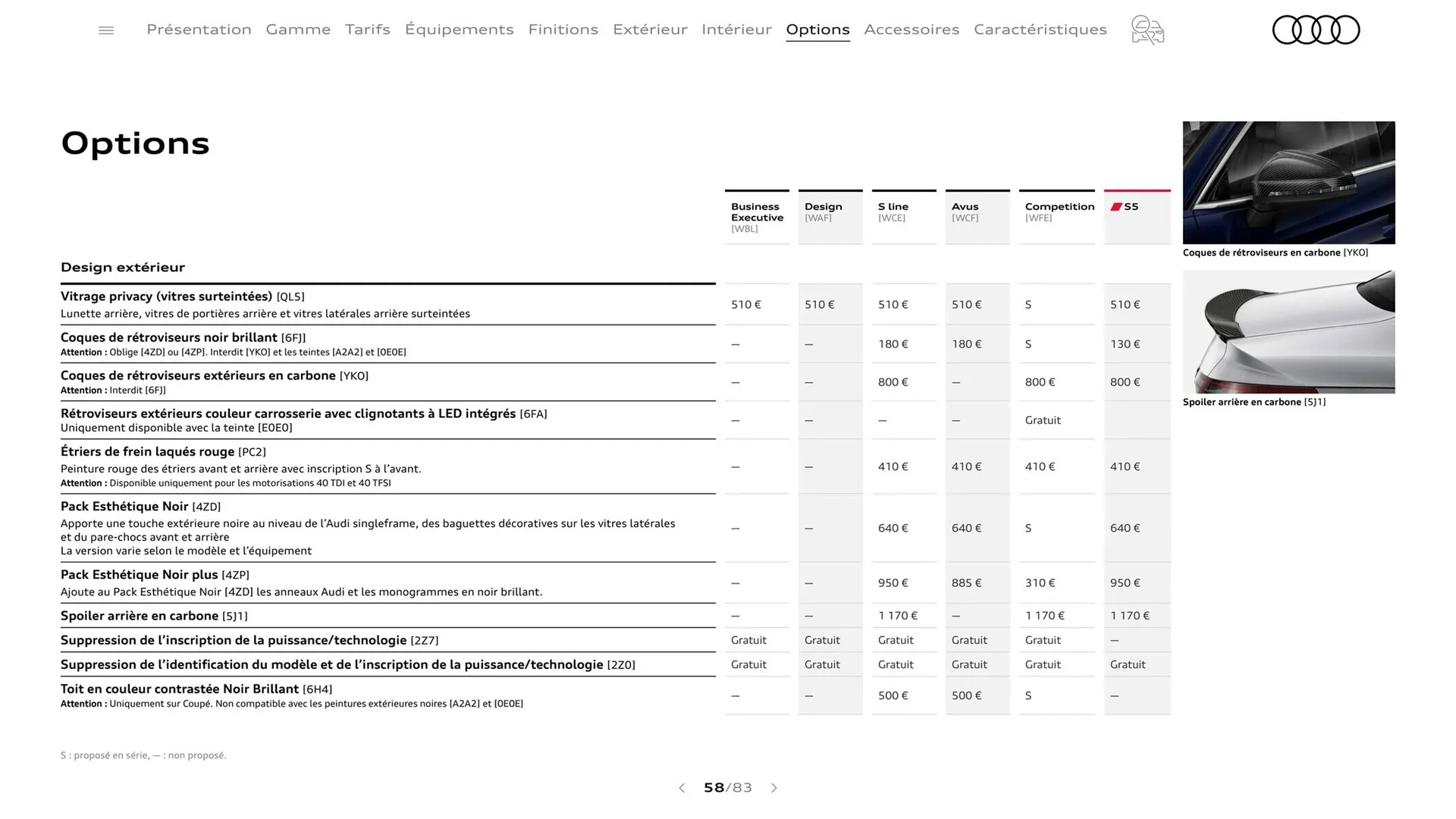The height and width of the screenshot is (819, 1456).
Task: Click Uniquement disponible avec la teinte [E0E0]
Action: (177, 428)
